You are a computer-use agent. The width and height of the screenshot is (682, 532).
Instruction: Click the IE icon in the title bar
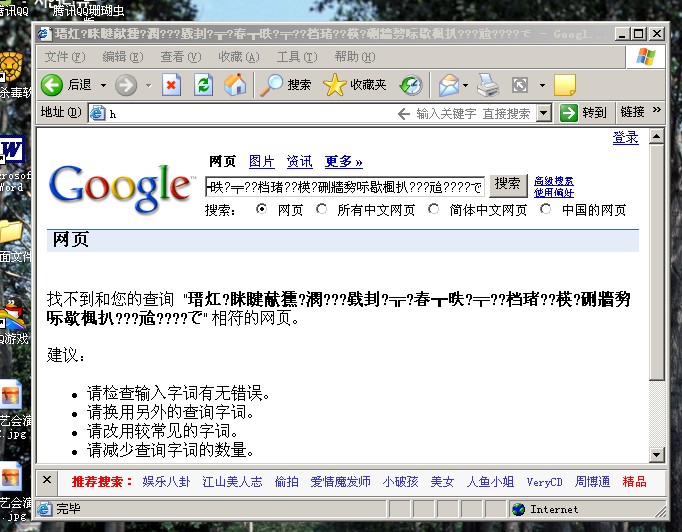click(x=44, y=33)
